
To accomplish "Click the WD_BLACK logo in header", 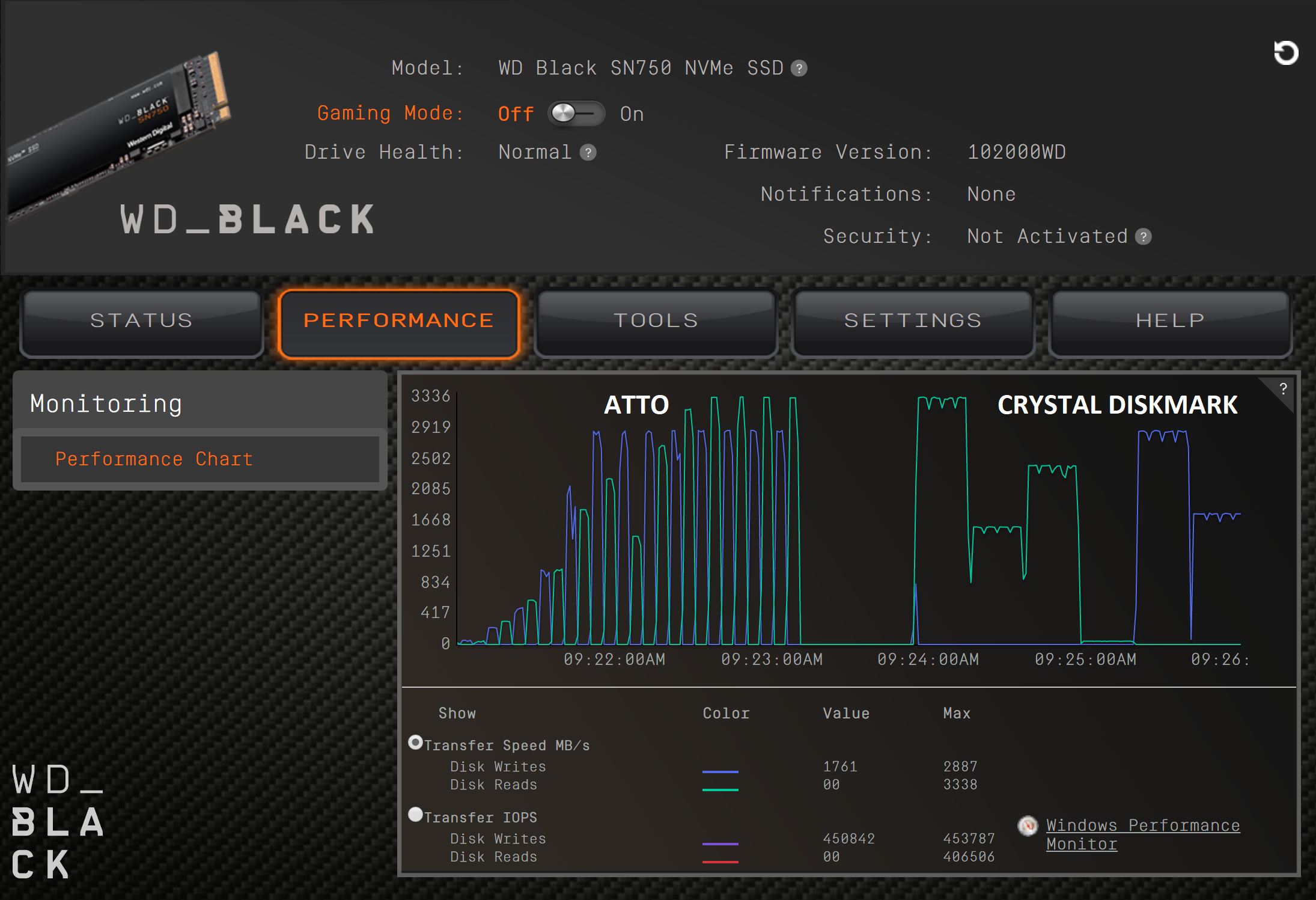I will coord(248,219).
